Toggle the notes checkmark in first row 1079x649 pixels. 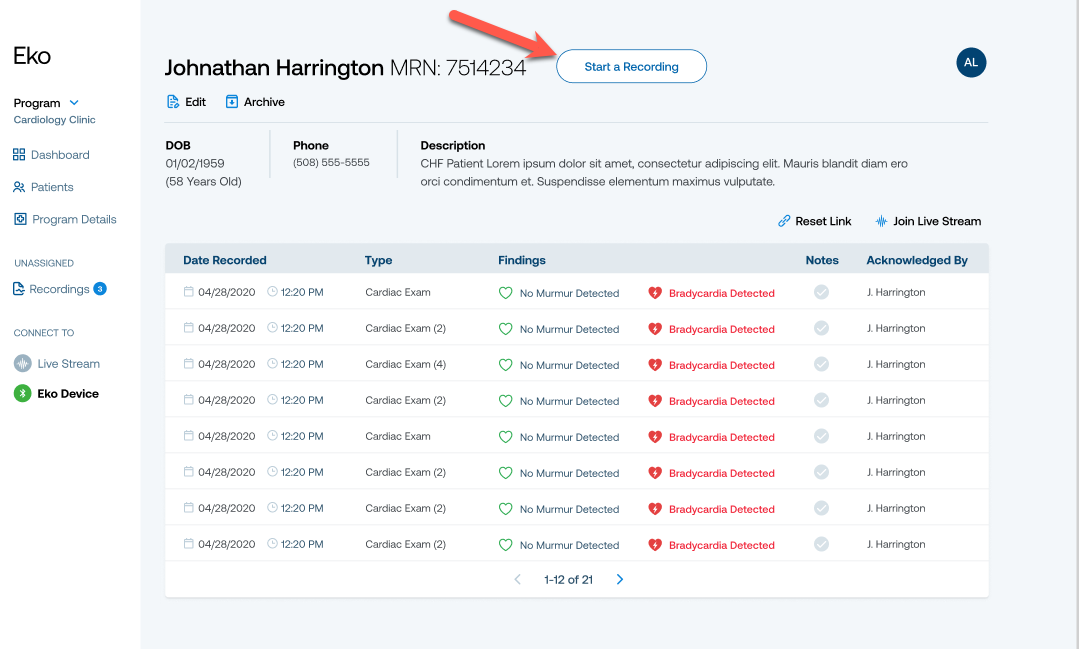click(821, 293)
